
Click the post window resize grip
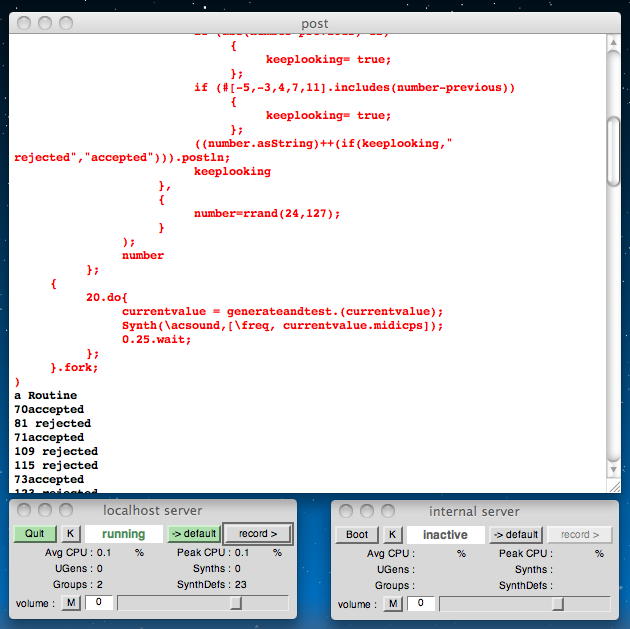614,486
